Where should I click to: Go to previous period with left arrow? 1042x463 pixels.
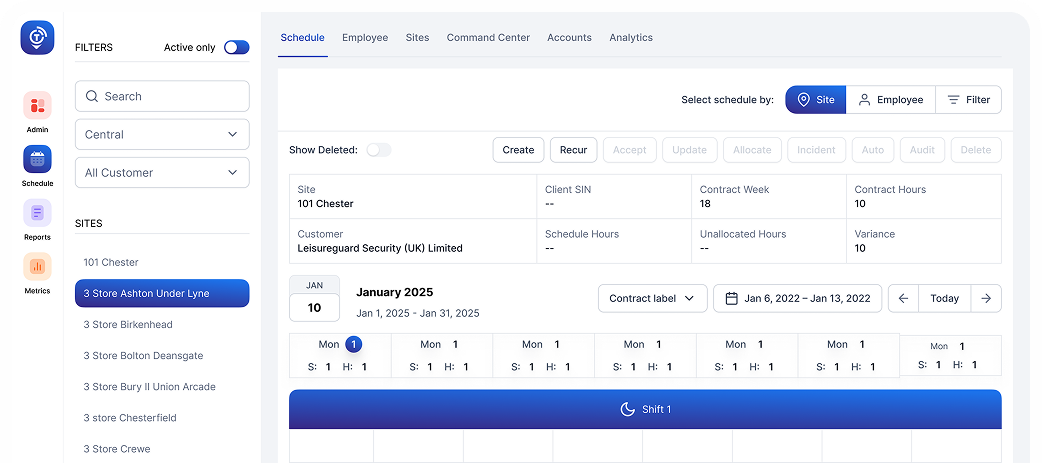click(903, 298)
